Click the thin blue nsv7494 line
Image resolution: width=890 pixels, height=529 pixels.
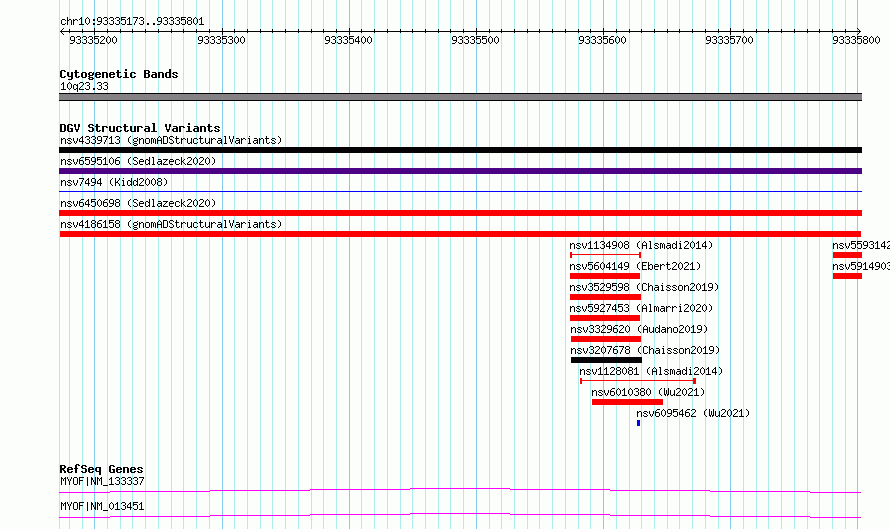[x=460, y=192]
